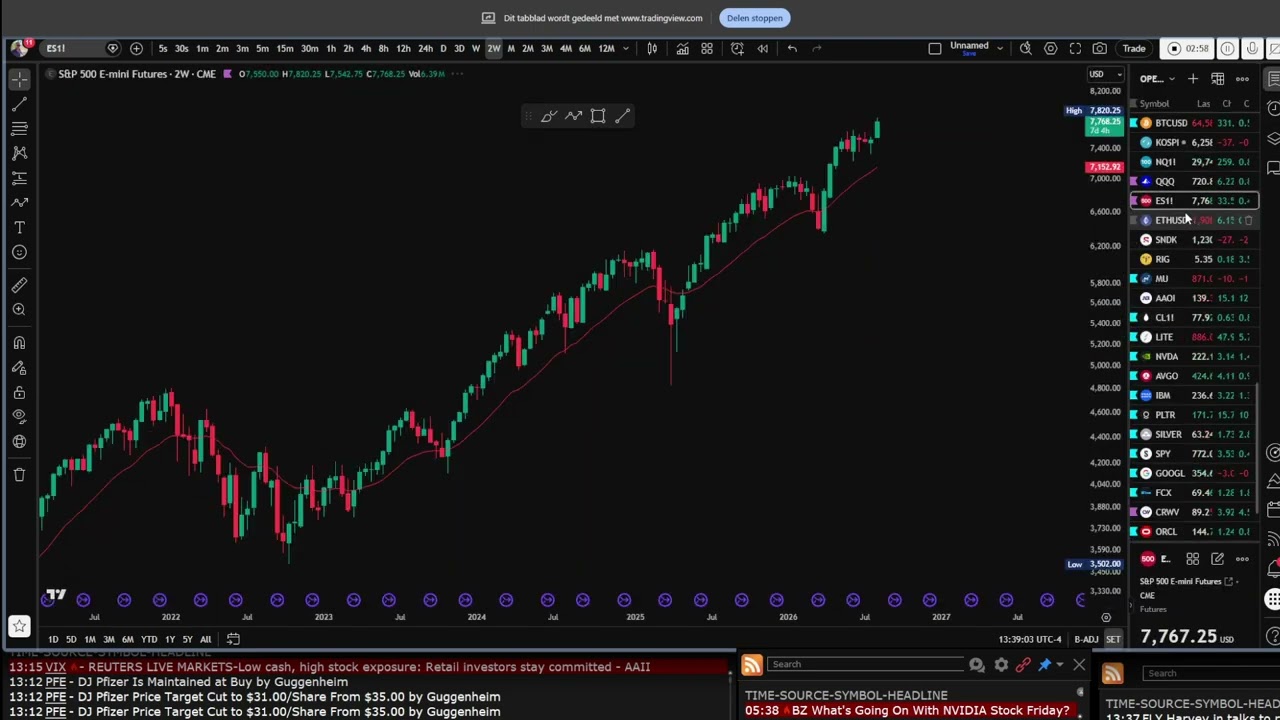Viewport: 1280px width, 720px height.
Task: Open chart settings hexagon icon
Action: [1050, 48]
